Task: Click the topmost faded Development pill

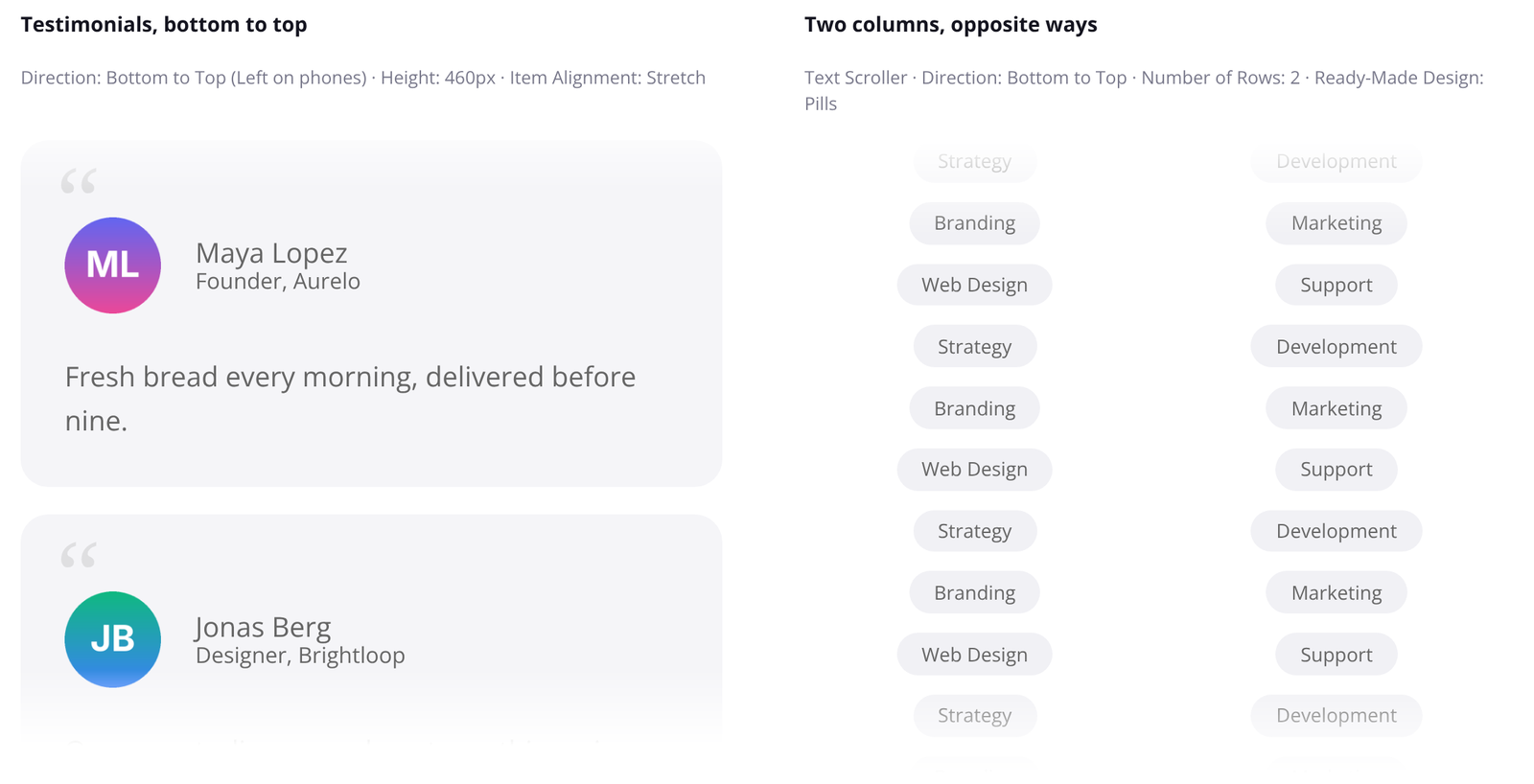Action: point(1336,162)
